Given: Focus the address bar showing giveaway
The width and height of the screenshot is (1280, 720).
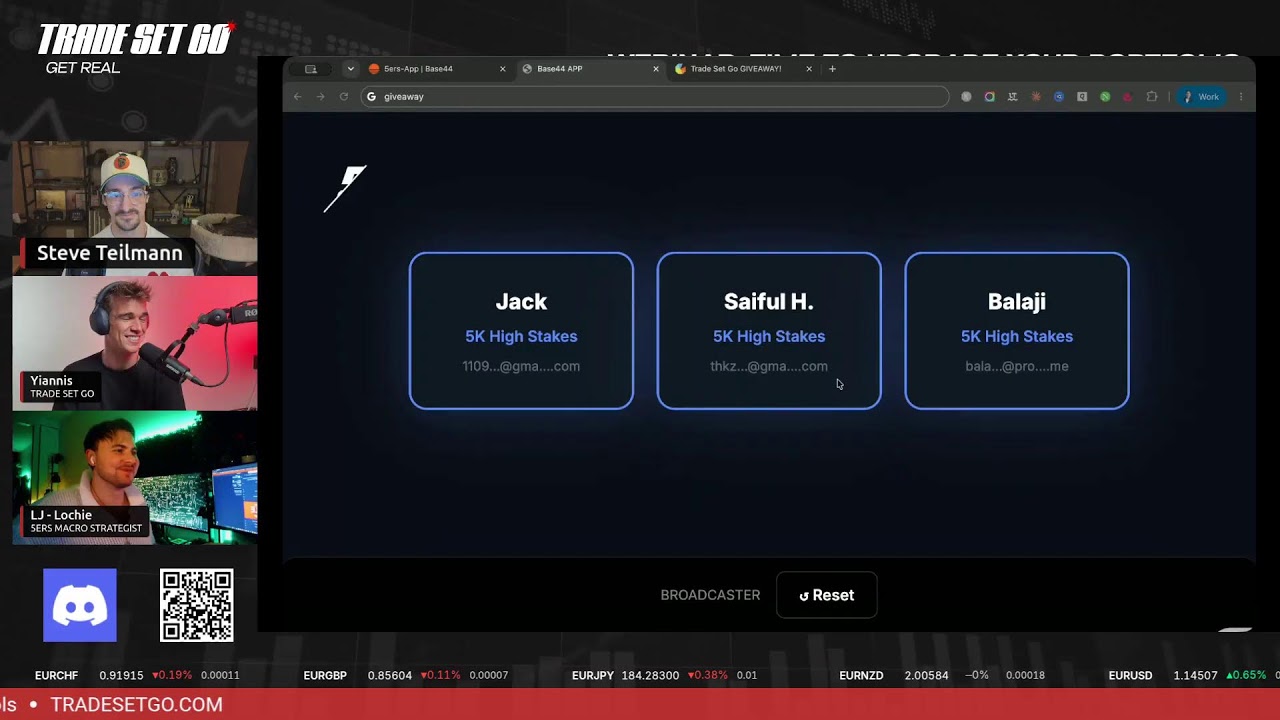Looking at the screenshot, I should (x=655, y=97).
